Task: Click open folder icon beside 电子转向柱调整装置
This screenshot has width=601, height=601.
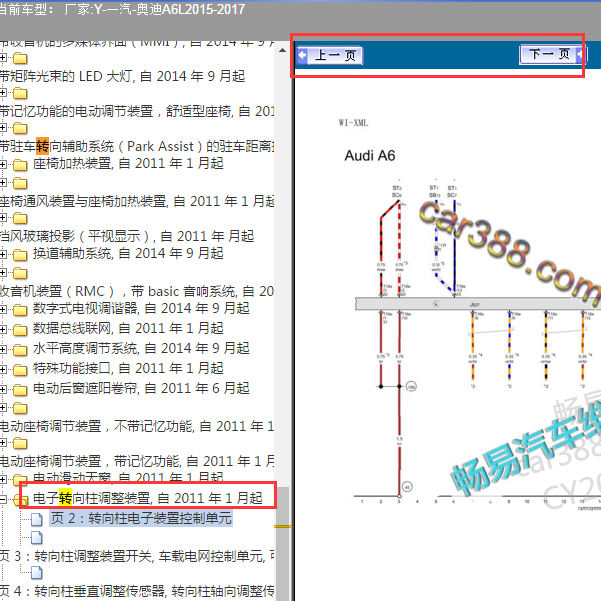Action: click(x=21, y=499)
